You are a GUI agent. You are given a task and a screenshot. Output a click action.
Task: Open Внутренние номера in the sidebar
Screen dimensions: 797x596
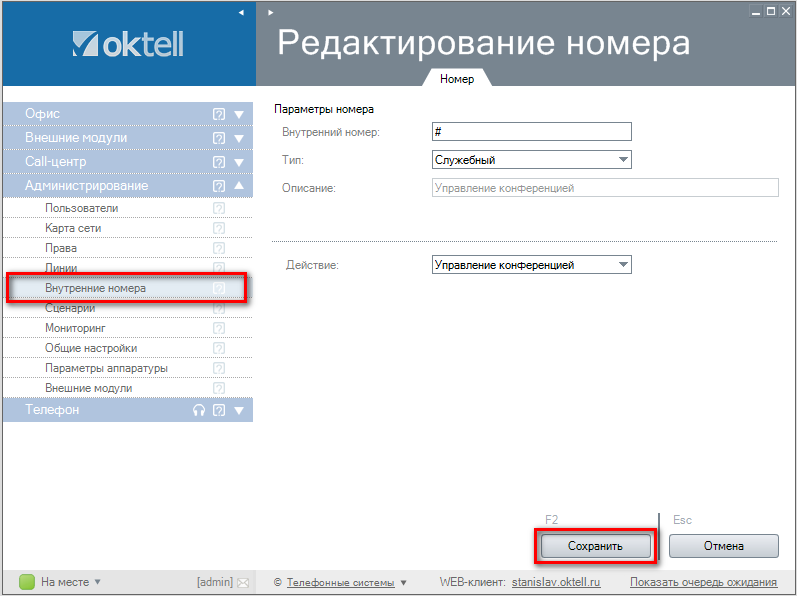coord(95,288)
